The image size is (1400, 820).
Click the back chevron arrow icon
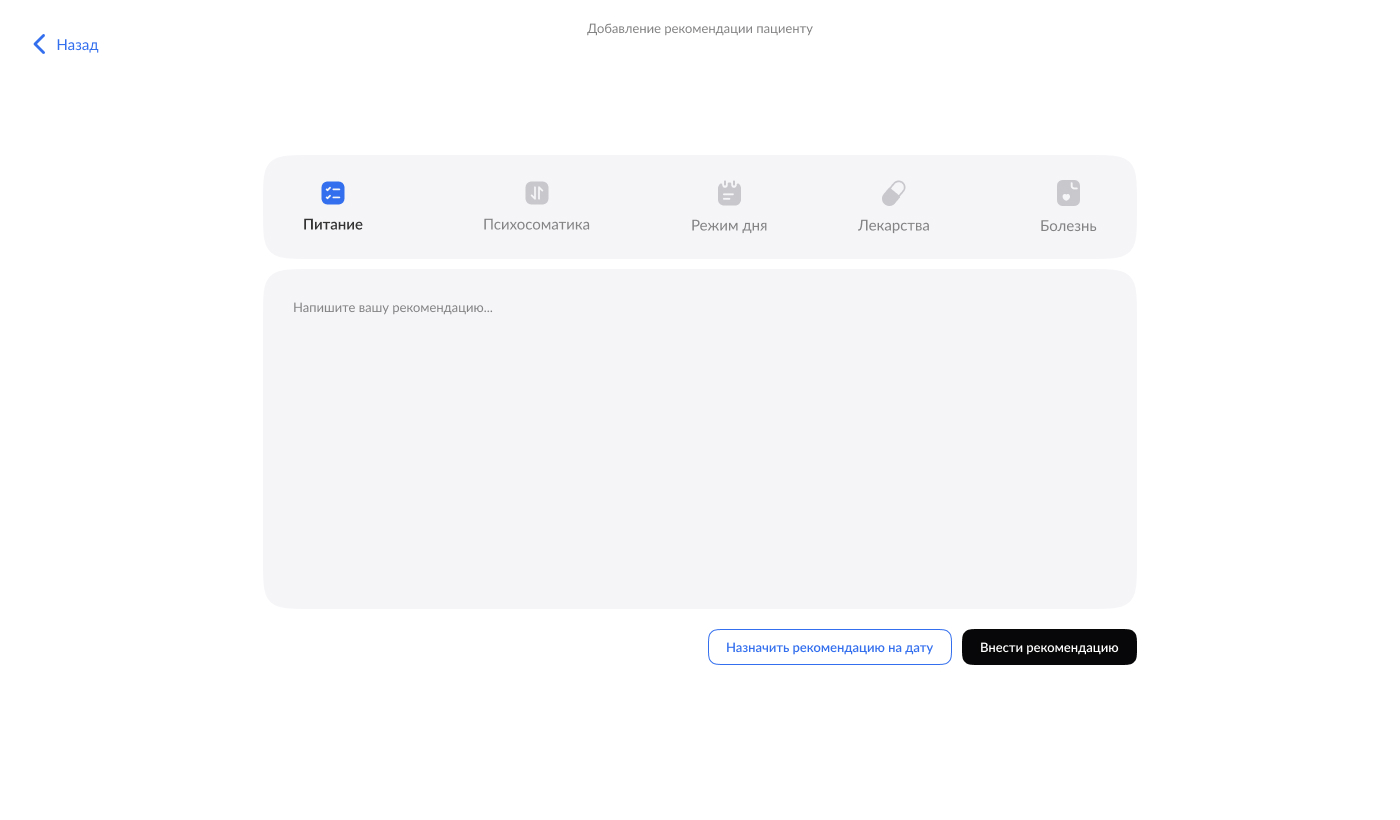point(40,44)
